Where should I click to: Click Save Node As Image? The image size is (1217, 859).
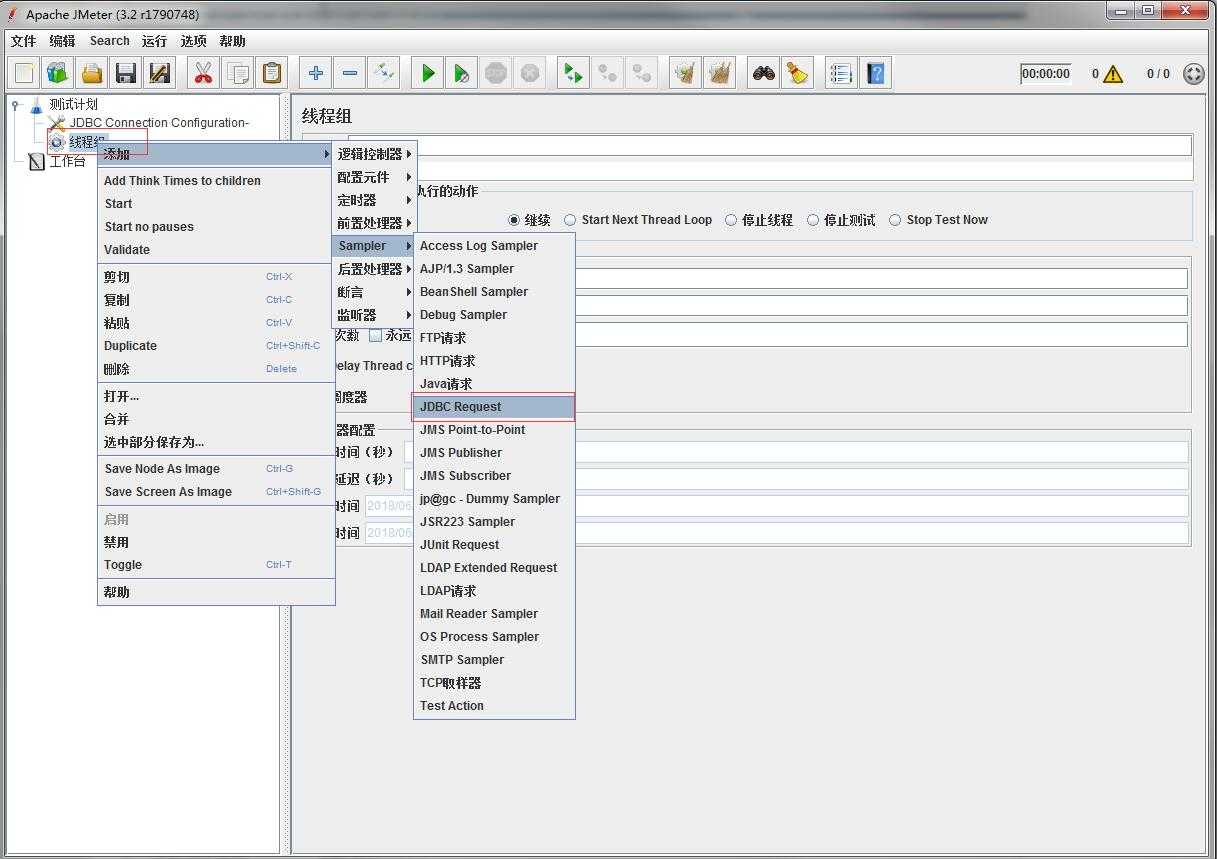pyautogui.click(x=216, y=469)
